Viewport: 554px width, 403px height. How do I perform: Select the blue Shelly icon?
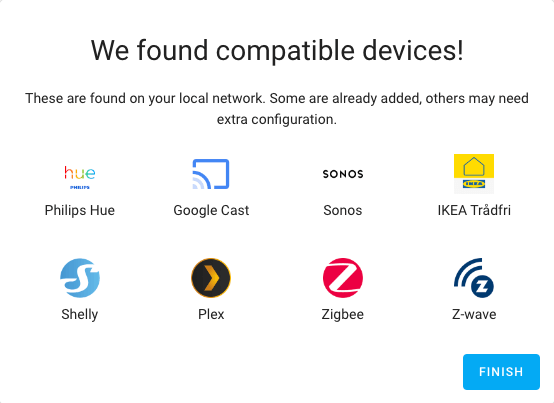click(79, 278)
